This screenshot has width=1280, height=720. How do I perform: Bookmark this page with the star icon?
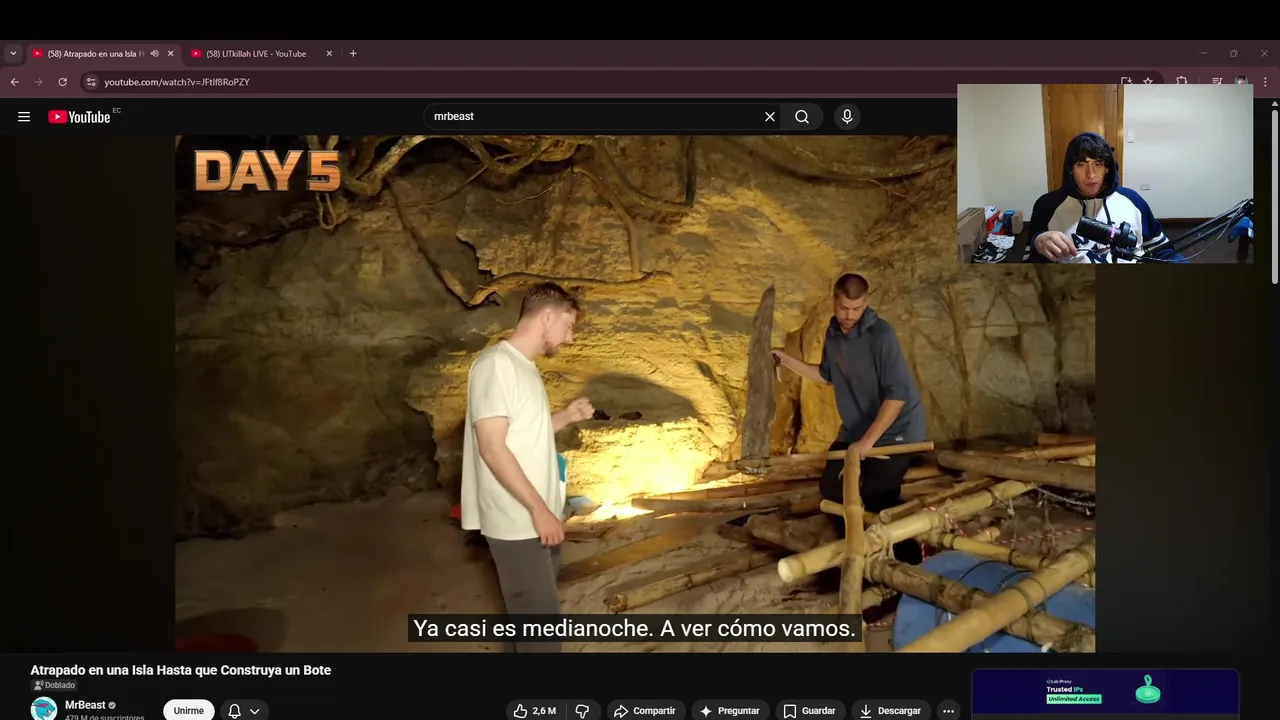1148,82
